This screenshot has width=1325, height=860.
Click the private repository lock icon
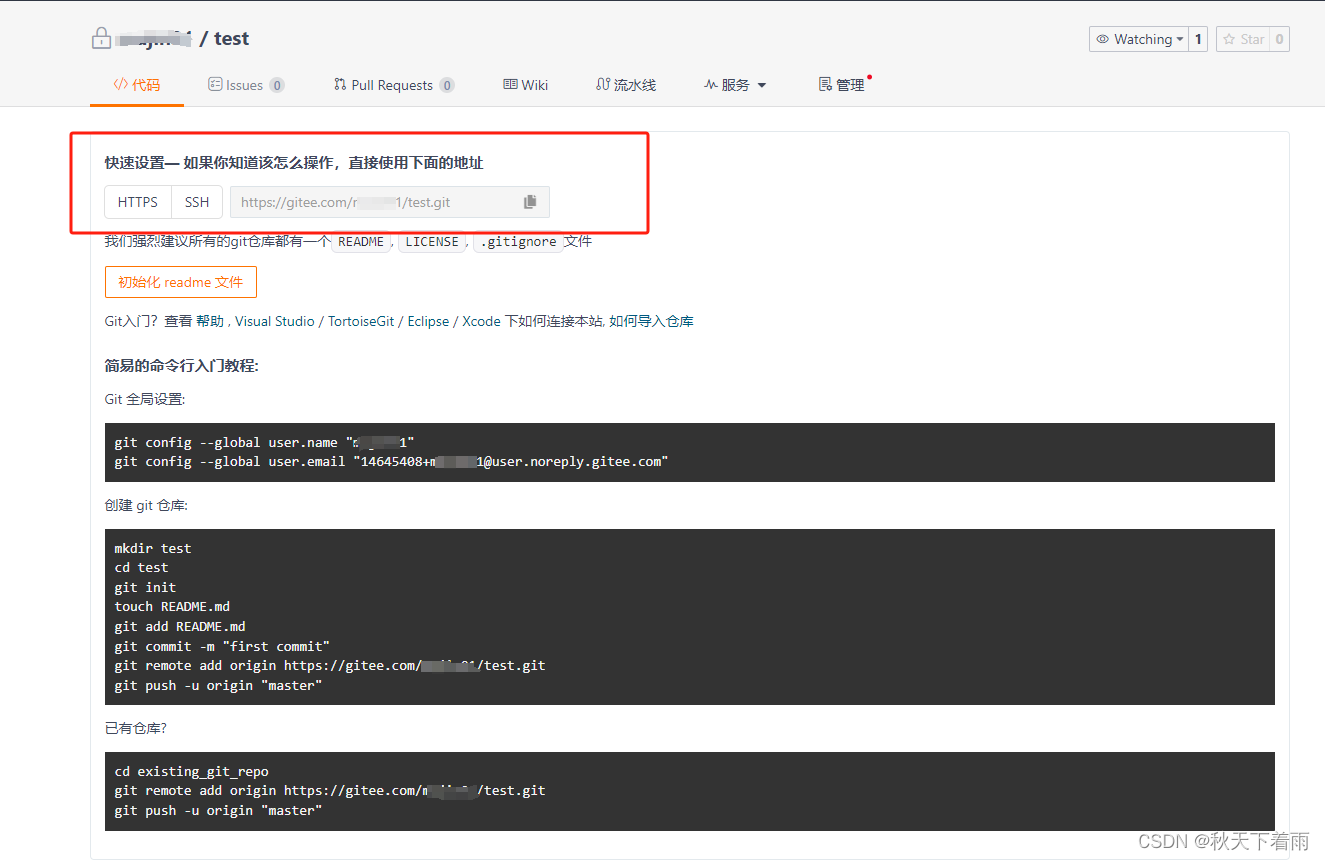(x=101, y=39)
